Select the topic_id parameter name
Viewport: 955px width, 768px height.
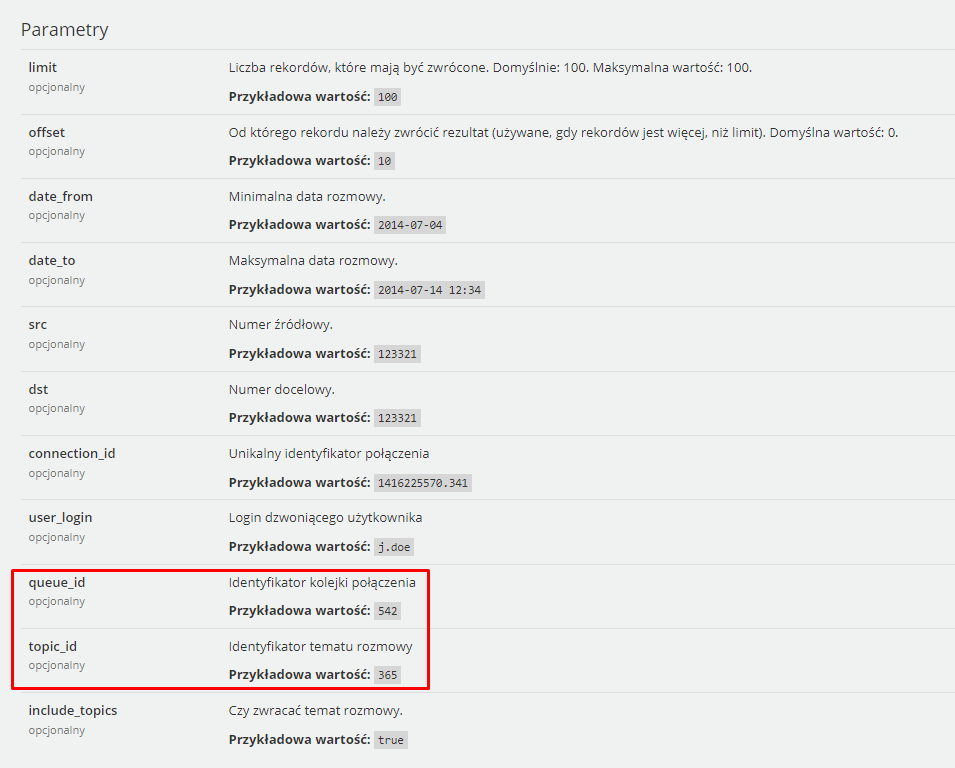click(52, 646)
